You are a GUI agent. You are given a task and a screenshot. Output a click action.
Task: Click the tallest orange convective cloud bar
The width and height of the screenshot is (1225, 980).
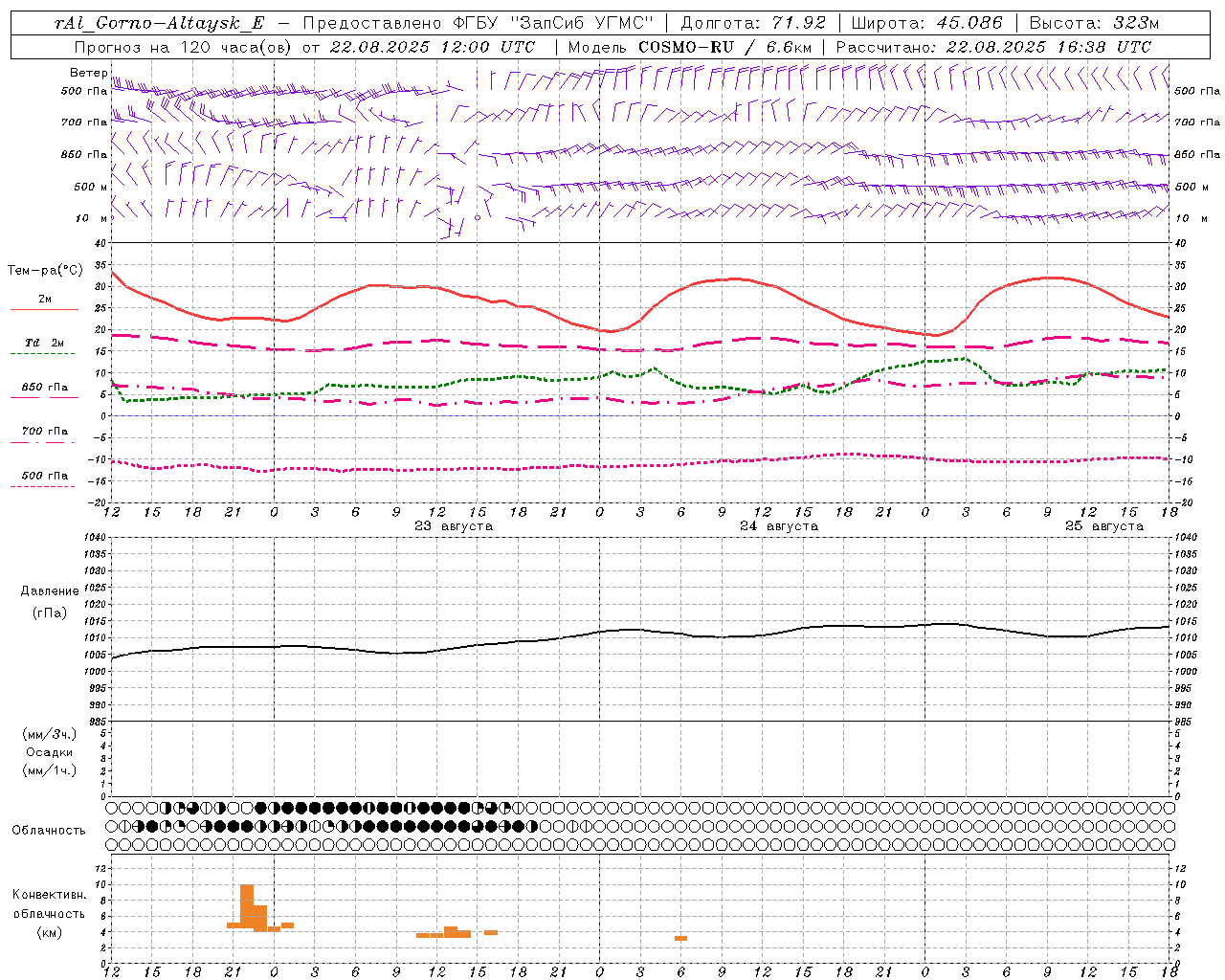247,906
